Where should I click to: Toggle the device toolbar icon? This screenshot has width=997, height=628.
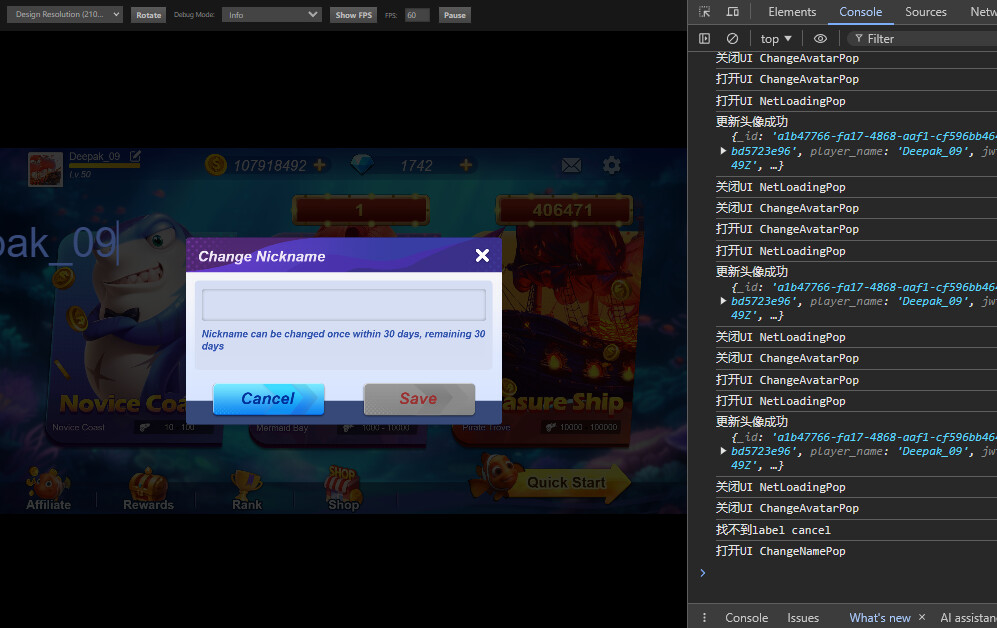(732, 11)
